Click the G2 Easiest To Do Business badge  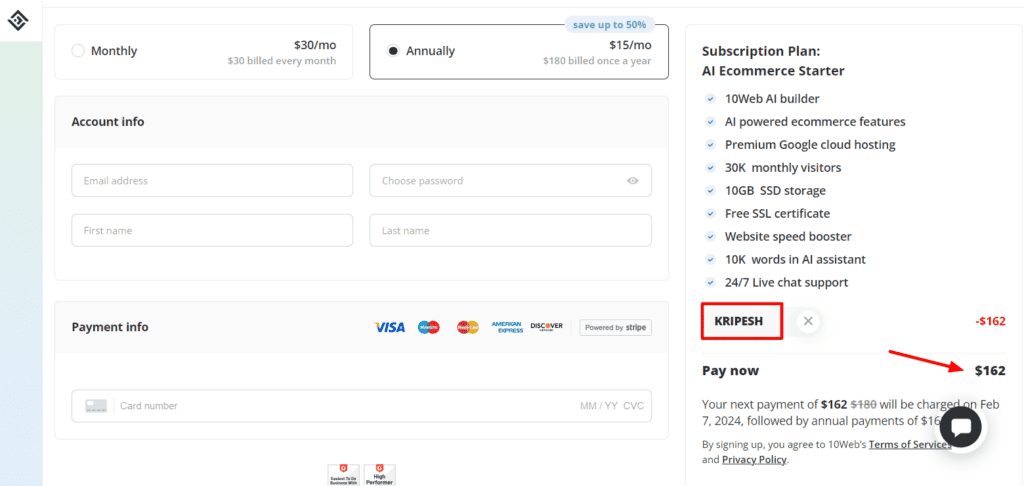click(344, 475)
